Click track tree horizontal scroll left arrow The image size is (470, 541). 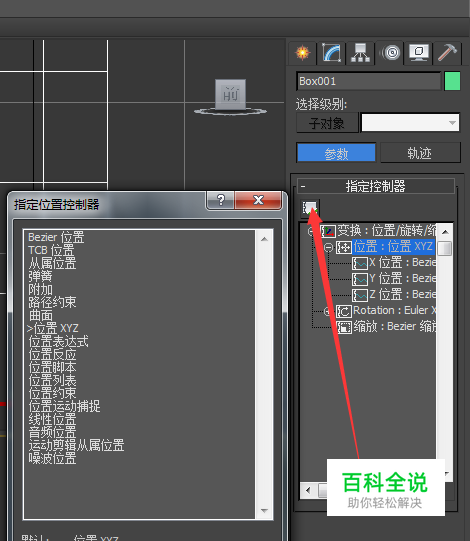pos(308,490)
